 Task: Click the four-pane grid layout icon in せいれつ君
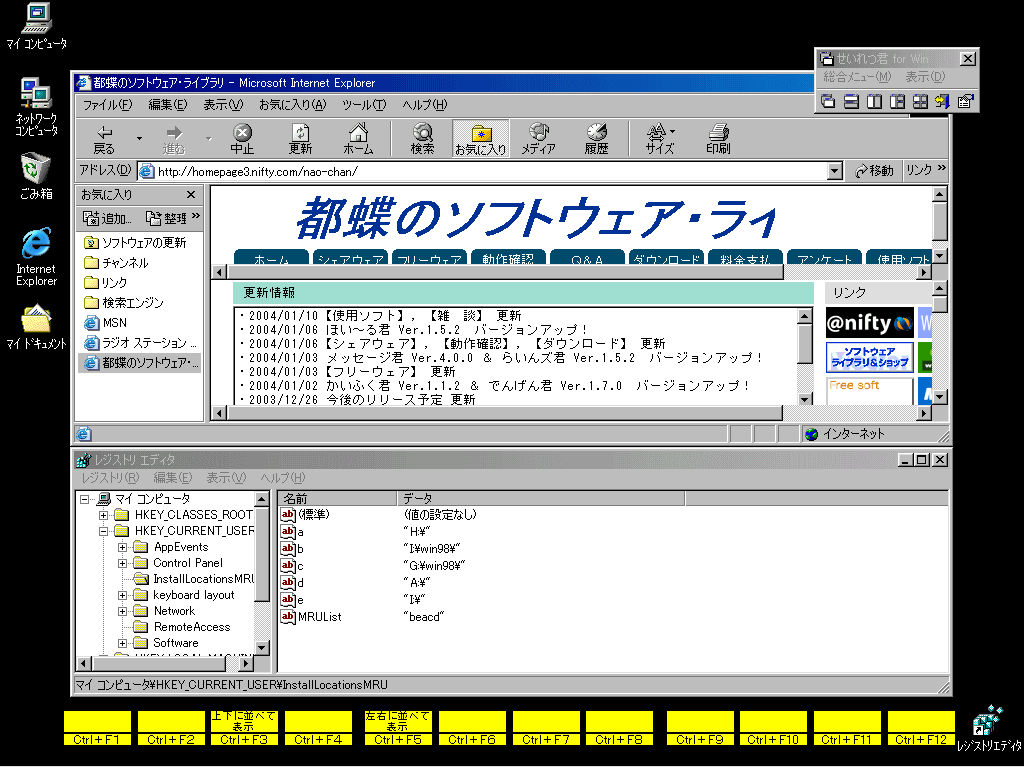point(920,101)
